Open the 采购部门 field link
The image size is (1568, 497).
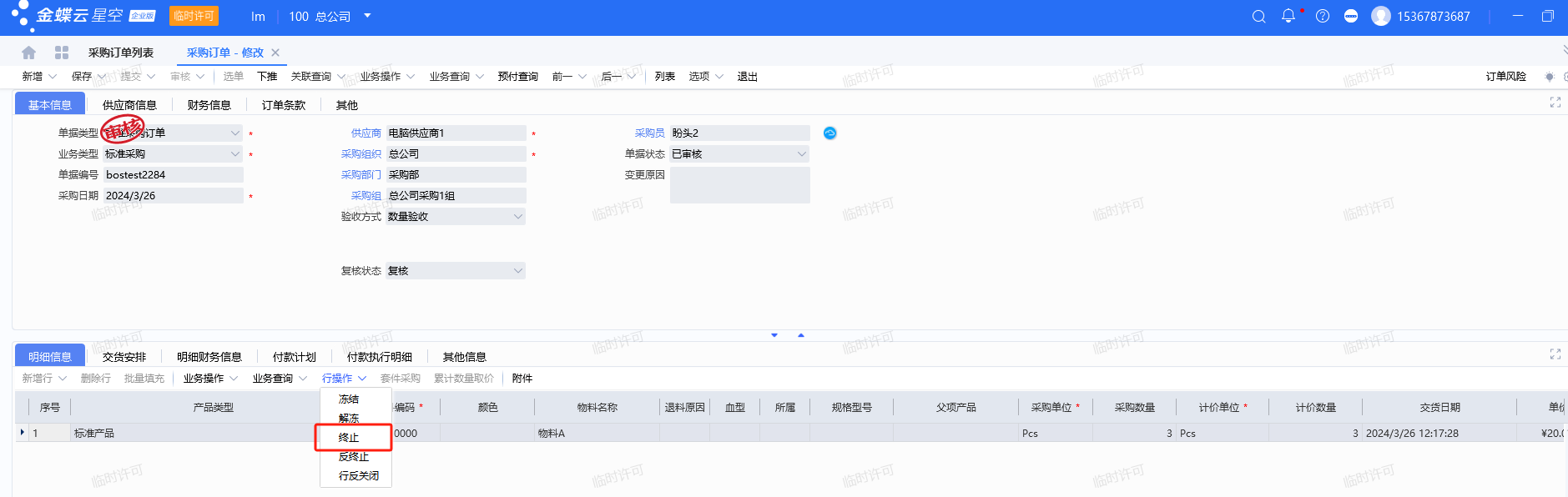tap(361, 175)
